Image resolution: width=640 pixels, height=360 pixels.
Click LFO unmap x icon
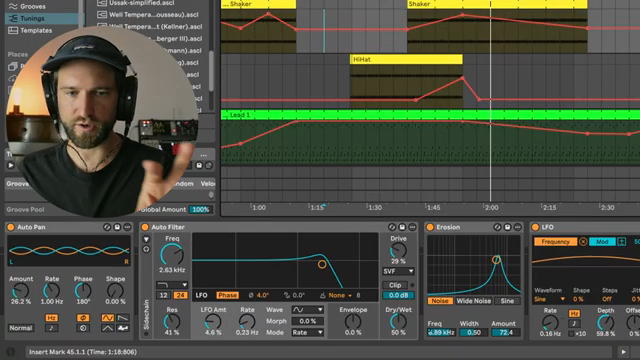[x=583, y=242]
